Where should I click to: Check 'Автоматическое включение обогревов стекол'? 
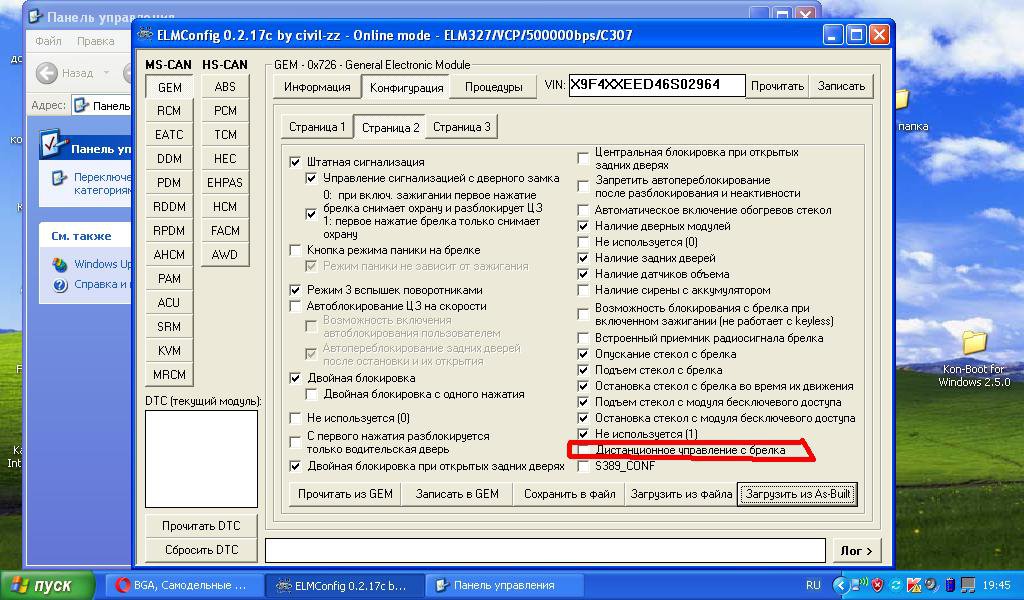point(583,210)
